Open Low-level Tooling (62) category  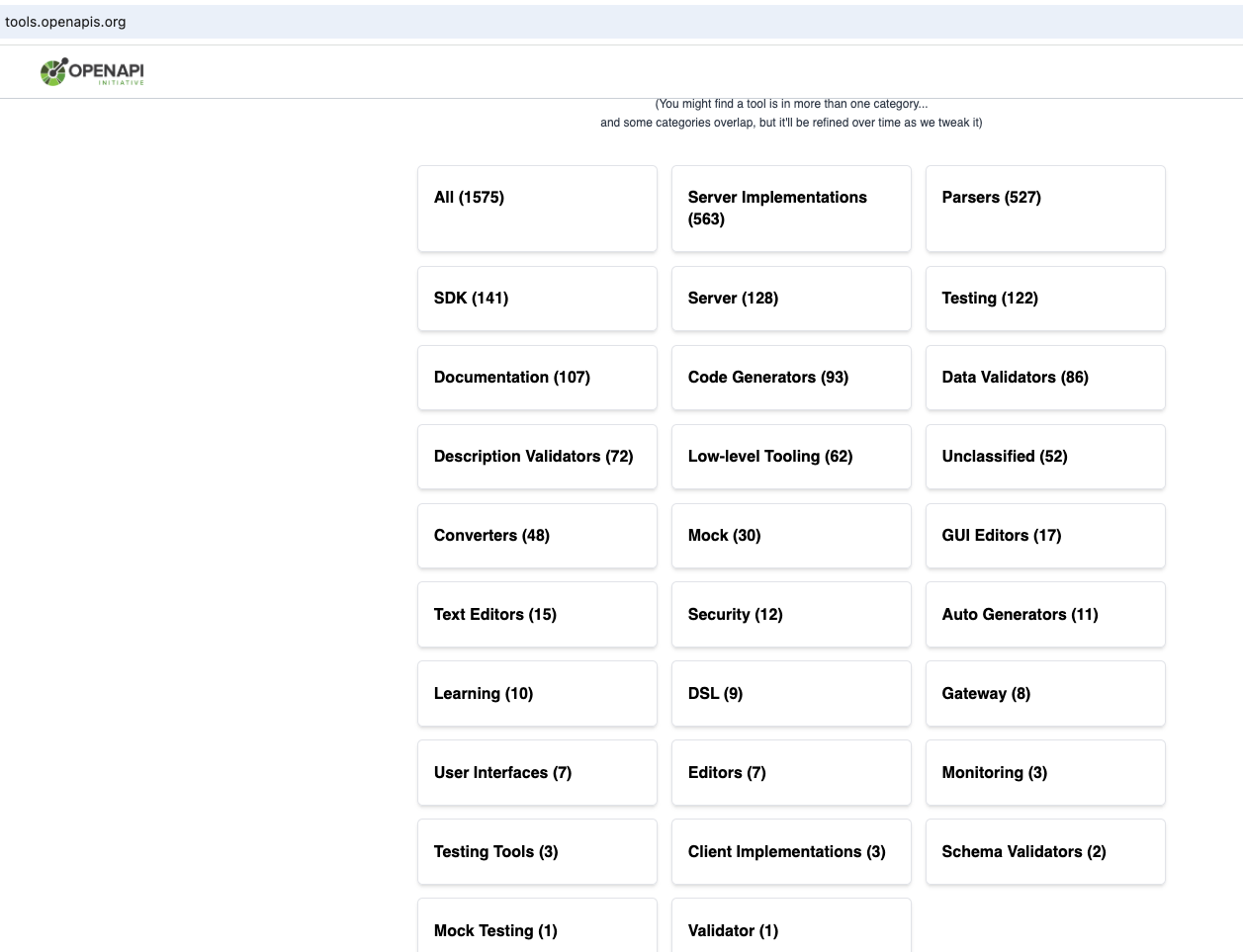click(x=791, y=457)
